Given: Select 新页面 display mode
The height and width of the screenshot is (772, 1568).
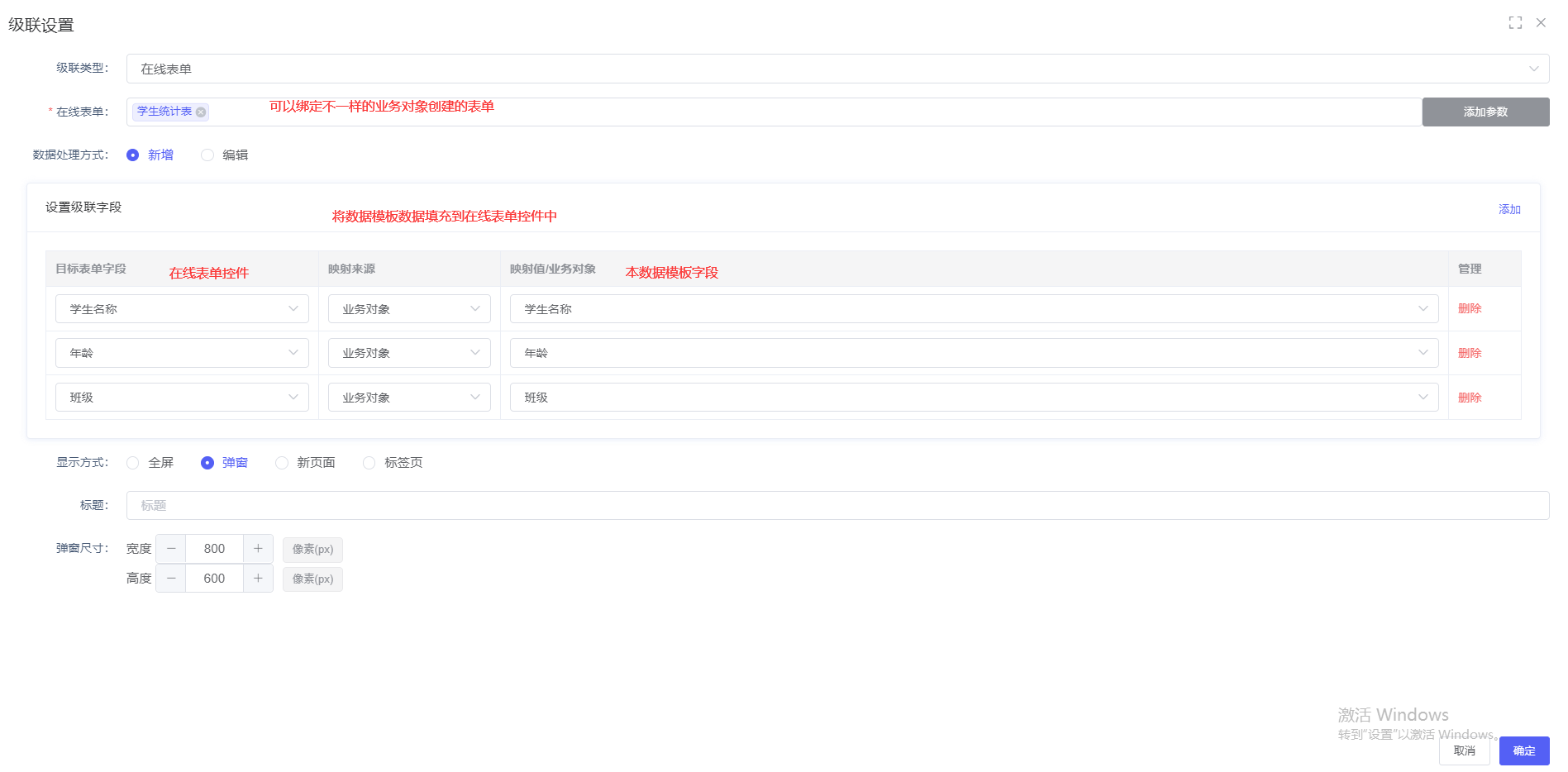Looking at the screenshot, I should (282, 463).
